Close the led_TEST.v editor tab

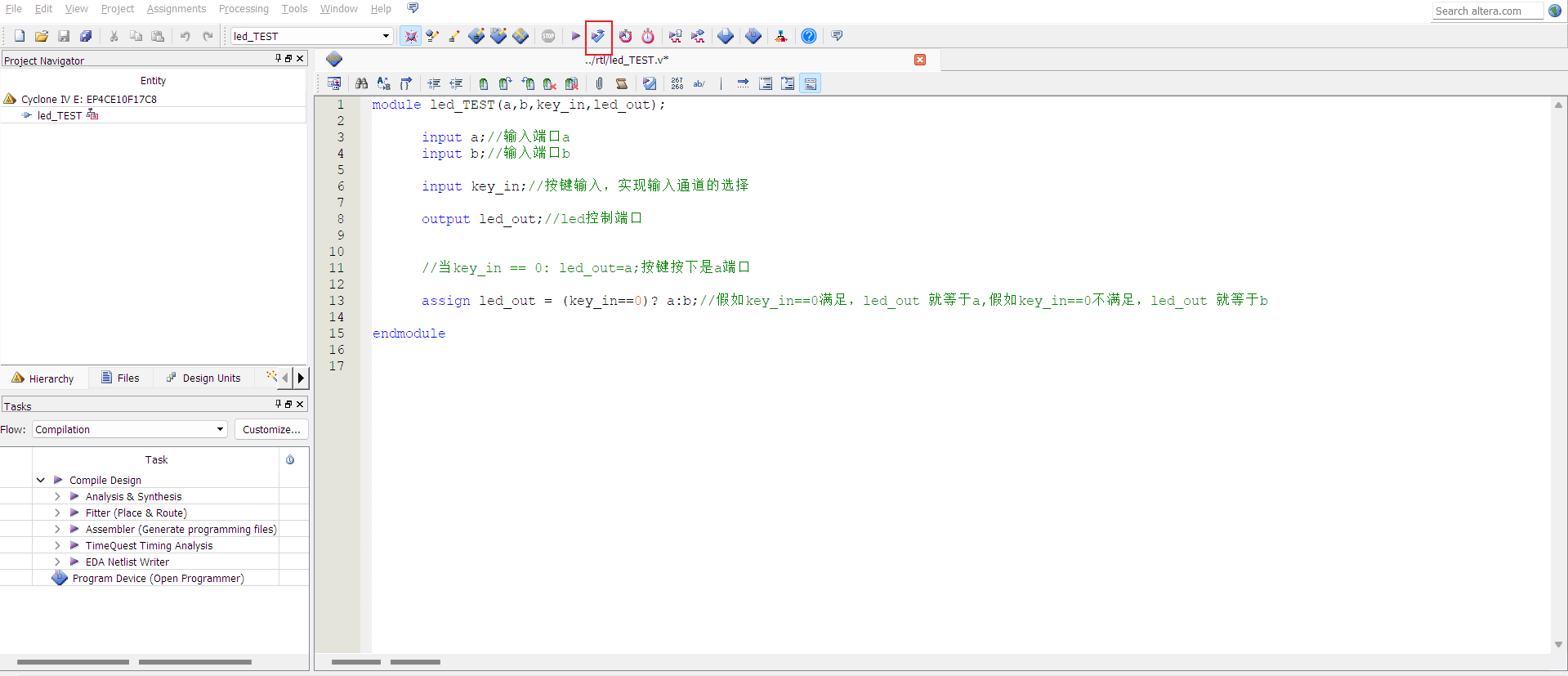tap(920, 60)
